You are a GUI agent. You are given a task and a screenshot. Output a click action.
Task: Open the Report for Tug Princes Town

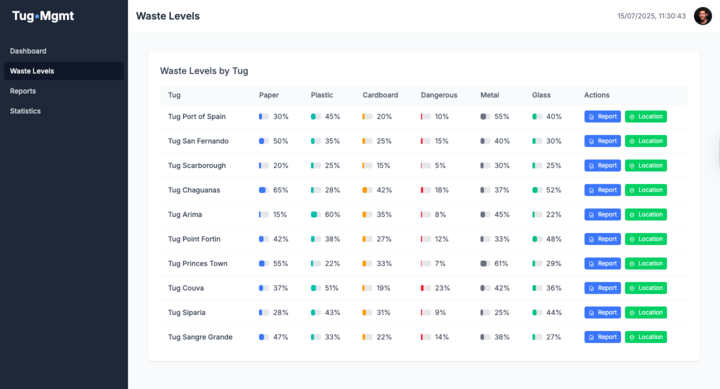602,264
